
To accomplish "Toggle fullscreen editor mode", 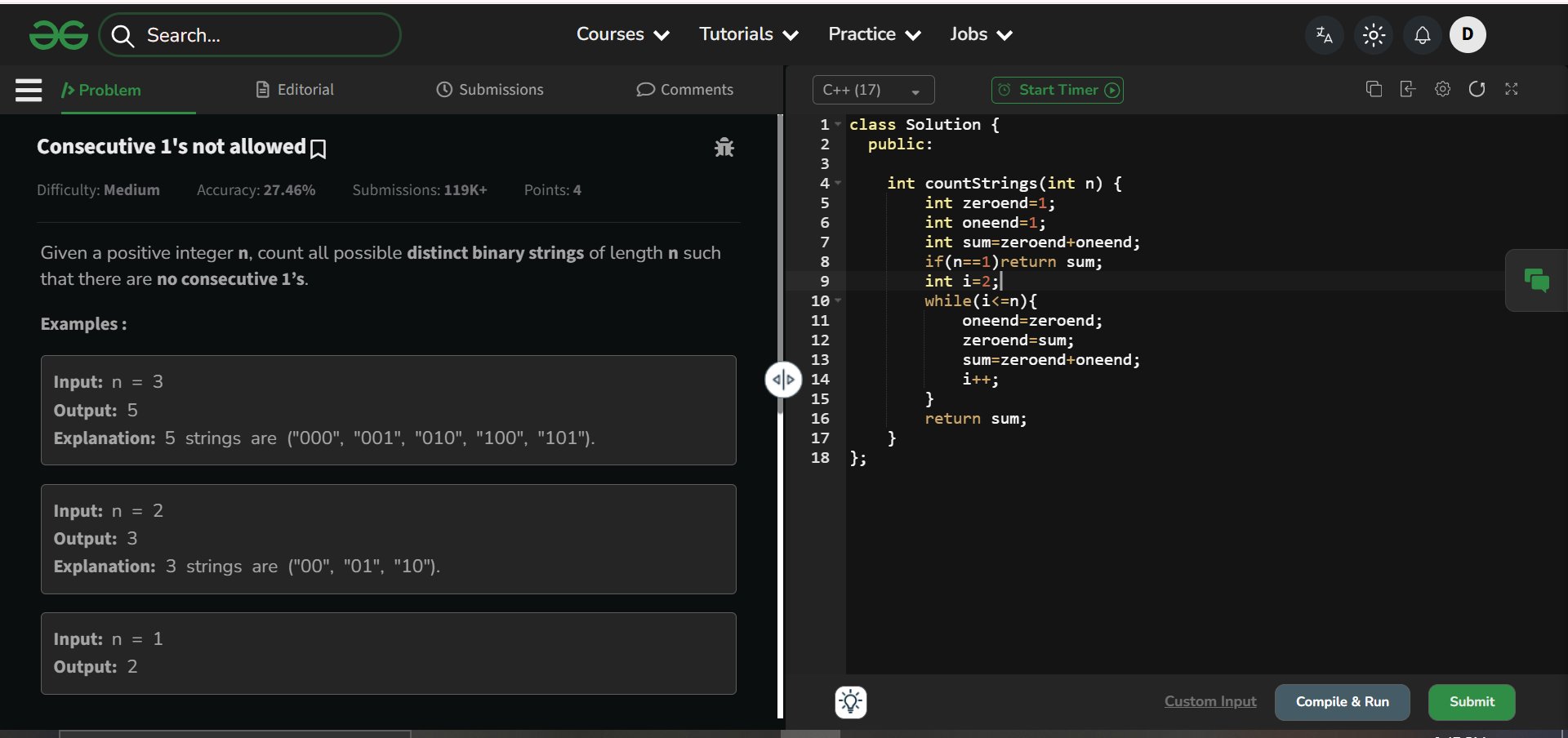I will (1511, 89).
